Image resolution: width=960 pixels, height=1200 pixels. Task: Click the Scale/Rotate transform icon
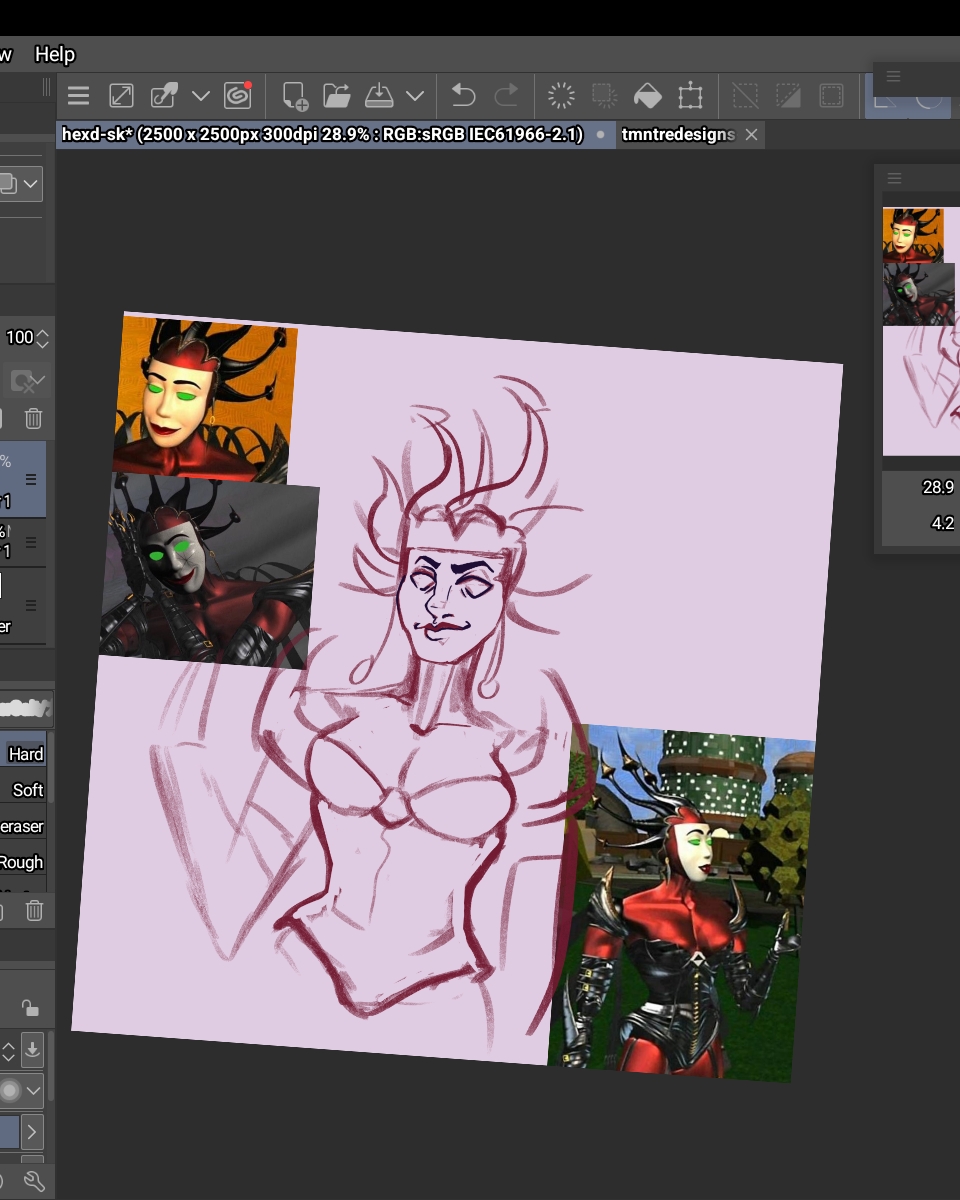click(690, 96)
